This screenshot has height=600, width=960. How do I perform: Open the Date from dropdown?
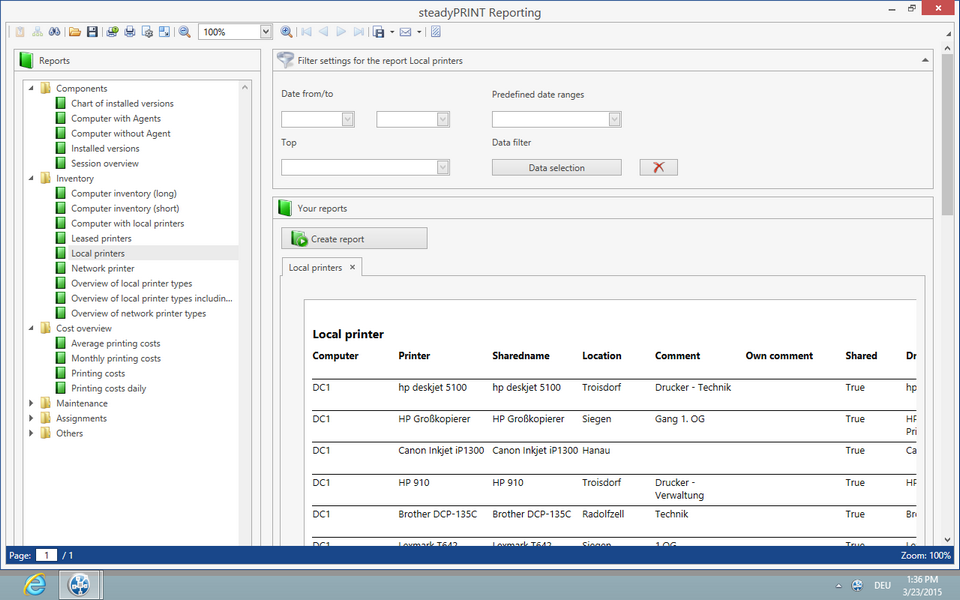pyautogui.click(x=348, y=119)
